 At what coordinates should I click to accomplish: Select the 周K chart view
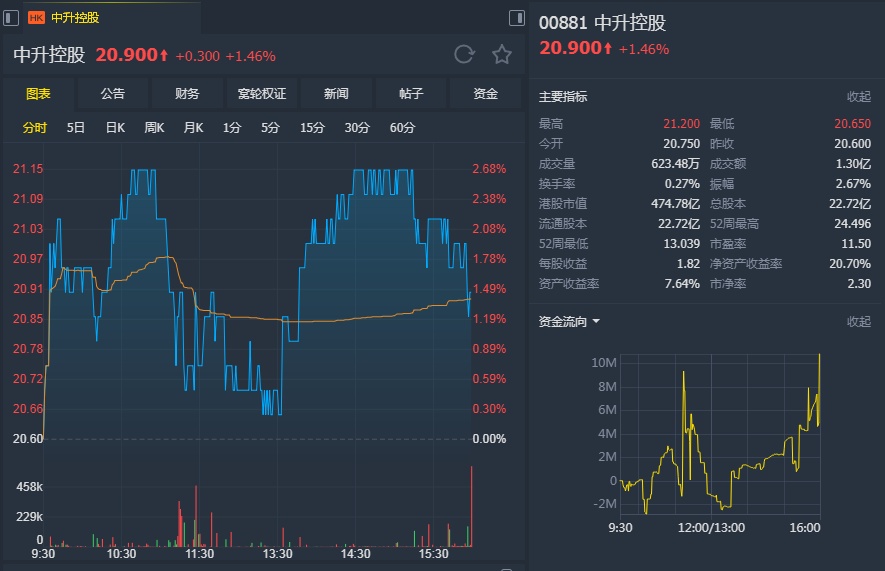pos(154,128)
